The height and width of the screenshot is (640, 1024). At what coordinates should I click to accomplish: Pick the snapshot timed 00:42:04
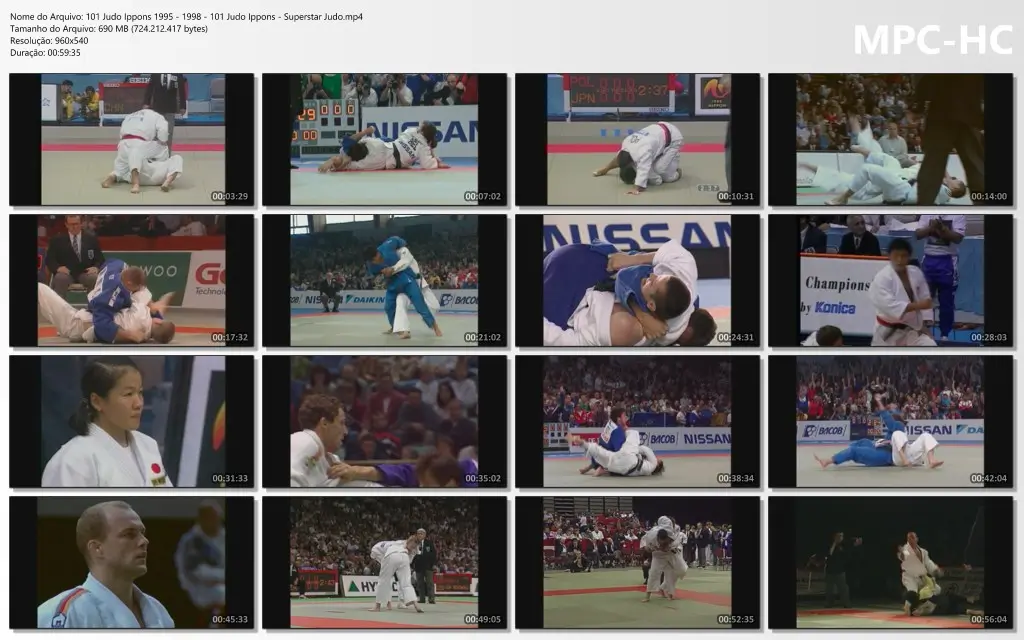(891, 422)
